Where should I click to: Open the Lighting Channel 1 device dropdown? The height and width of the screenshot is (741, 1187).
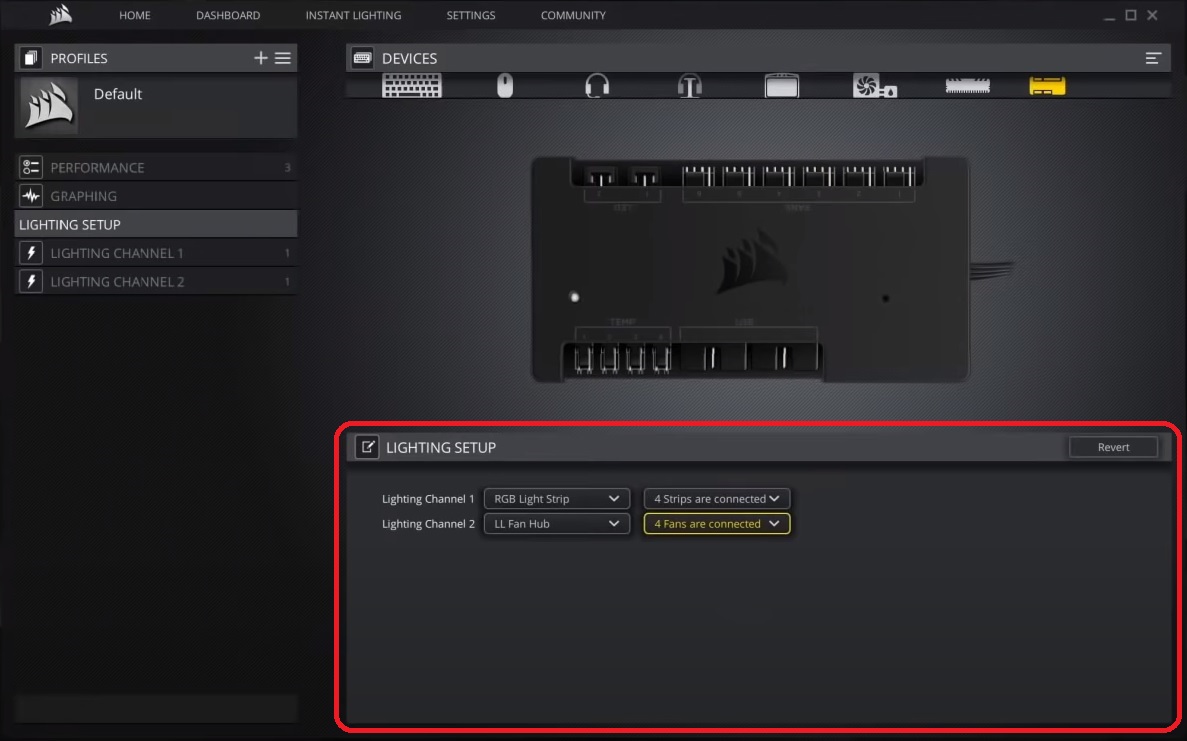(x=556, y=498)
